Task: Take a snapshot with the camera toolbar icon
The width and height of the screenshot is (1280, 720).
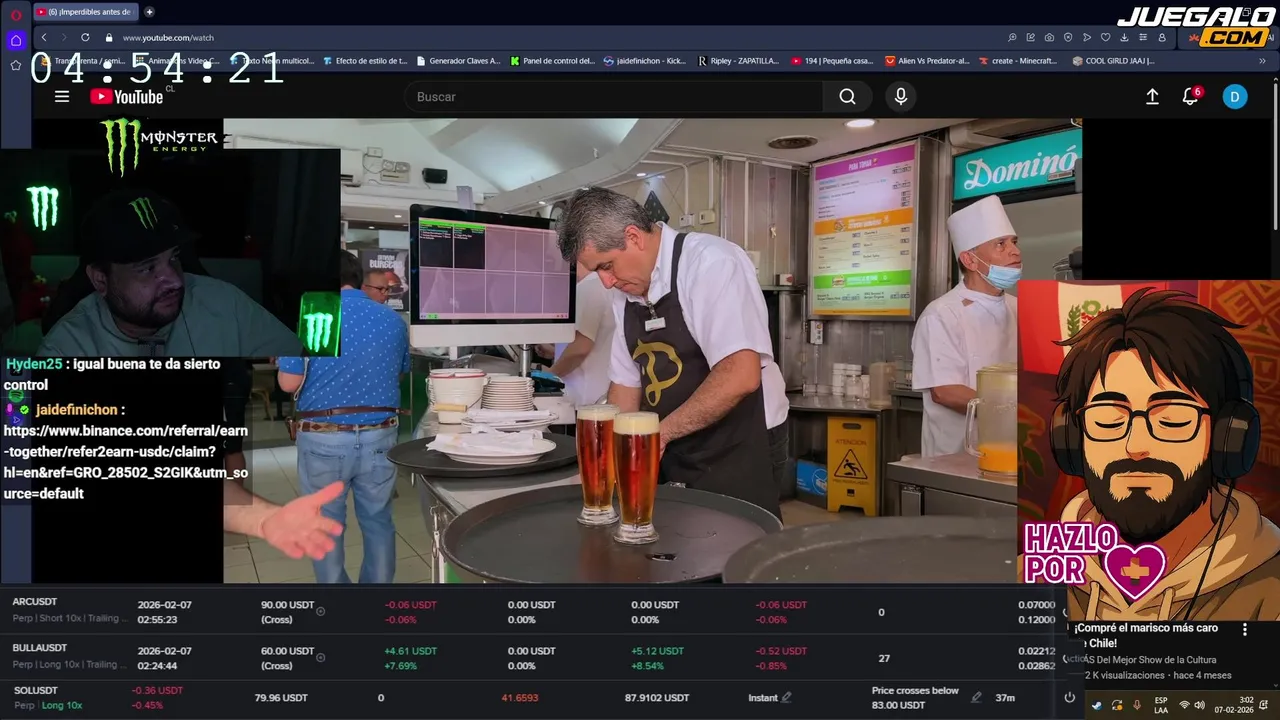Action: (x=1049, y=37)
